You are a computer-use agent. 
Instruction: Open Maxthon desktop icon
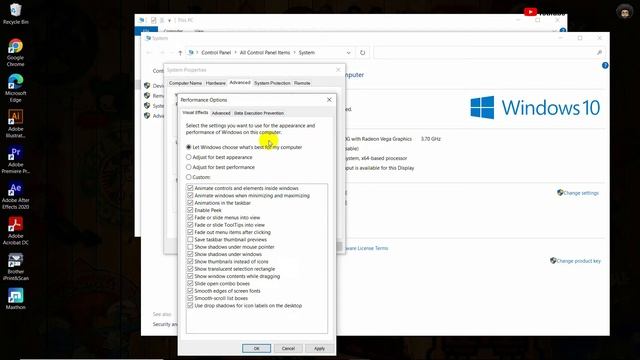pos(16,299)
